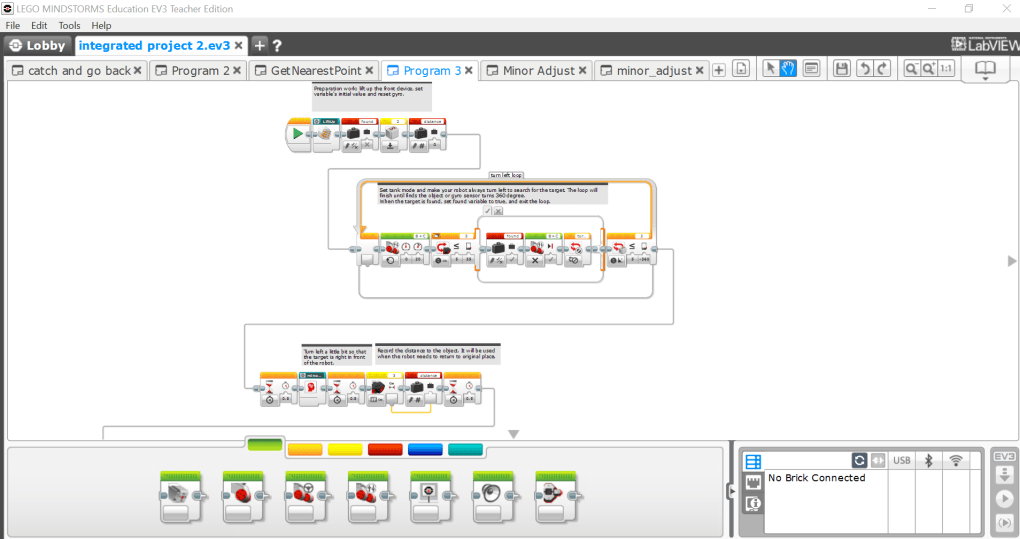Save the project with the disk icon
The height and width of the screenshot is (539, 1020).
pos(843,69)
